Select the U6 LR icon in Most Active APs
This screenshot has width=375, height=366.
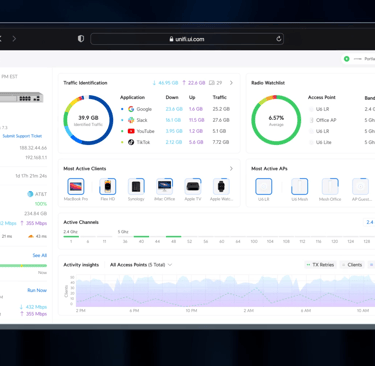[x=264, y=187]
